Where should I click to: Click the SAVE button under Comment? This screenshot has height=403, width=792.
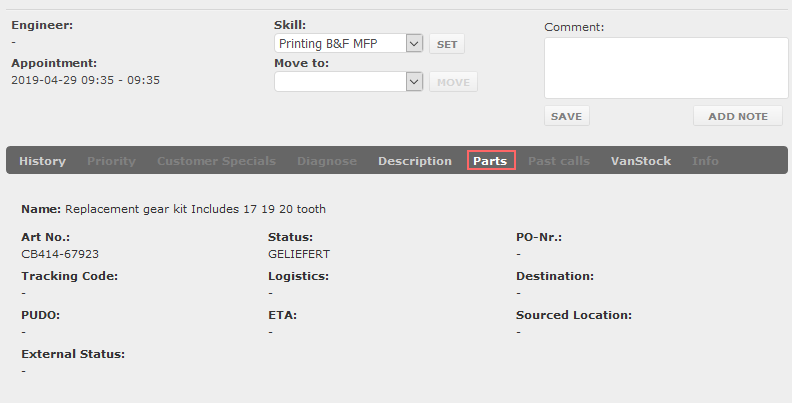click(x=567, y=116)
